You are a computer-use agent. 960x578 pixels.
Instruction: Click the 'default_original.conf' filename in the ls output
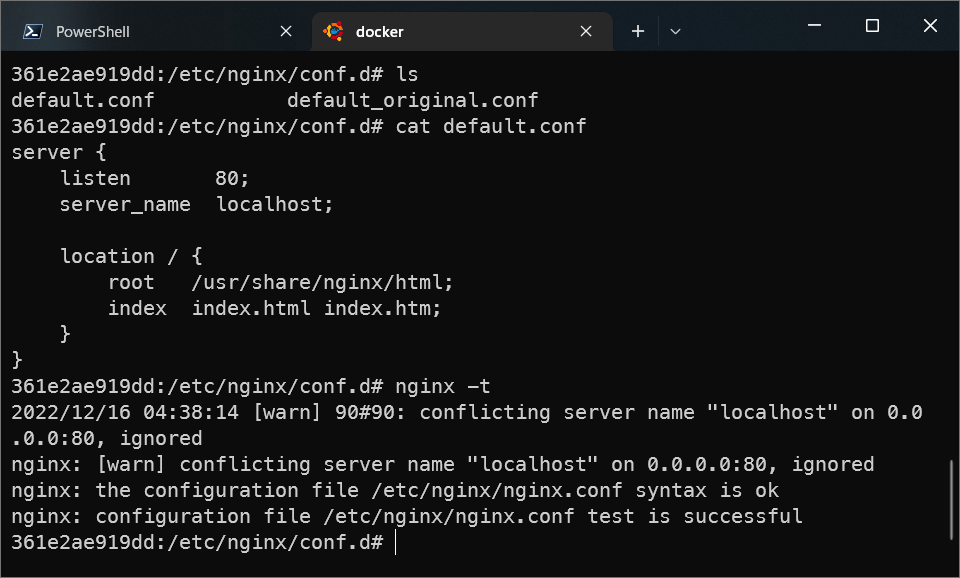pos(413,100)
